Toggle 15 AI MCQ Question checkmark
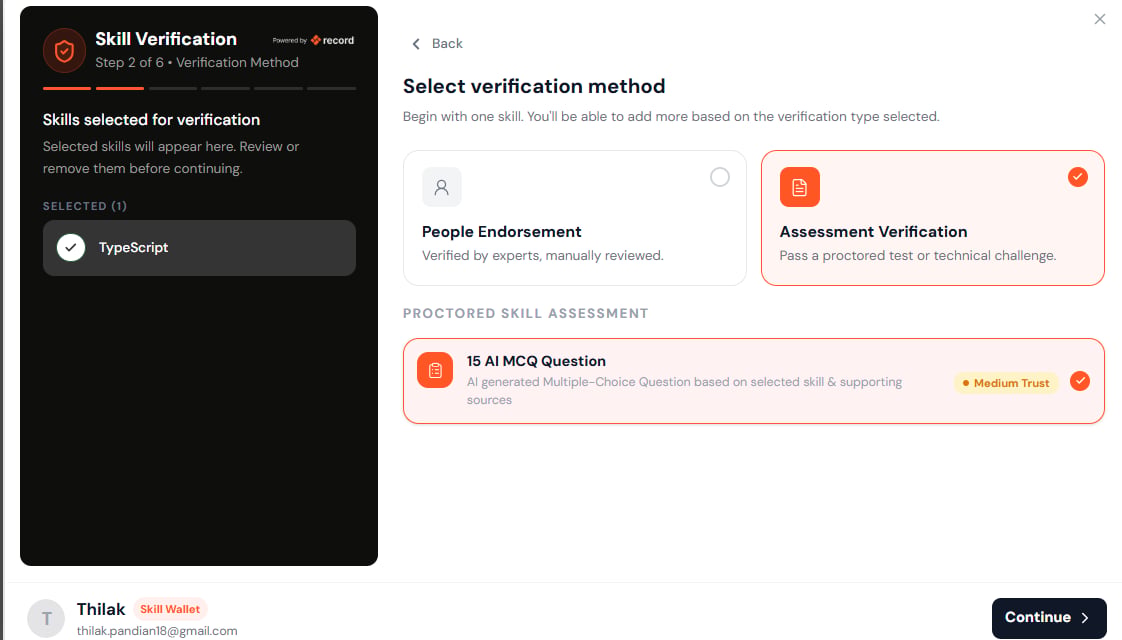Screen dimensions: 1122x640 [1080, 382]
